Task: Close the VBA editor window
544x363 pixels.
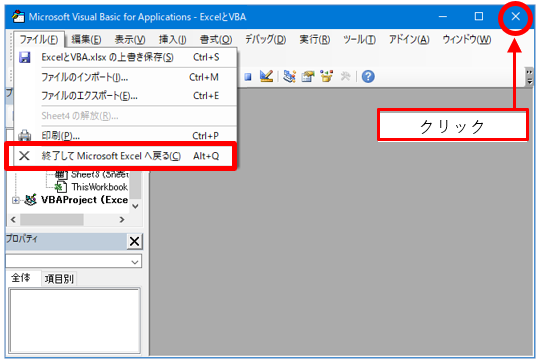Action: tap(516, 16)
